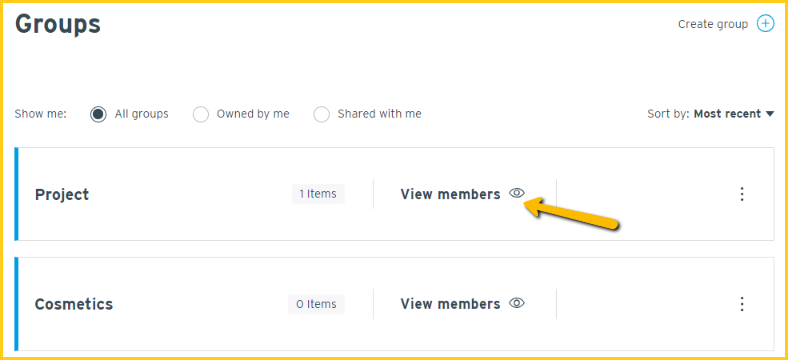Click the Create group link text
788x360 pixels.
click(713, 24)
